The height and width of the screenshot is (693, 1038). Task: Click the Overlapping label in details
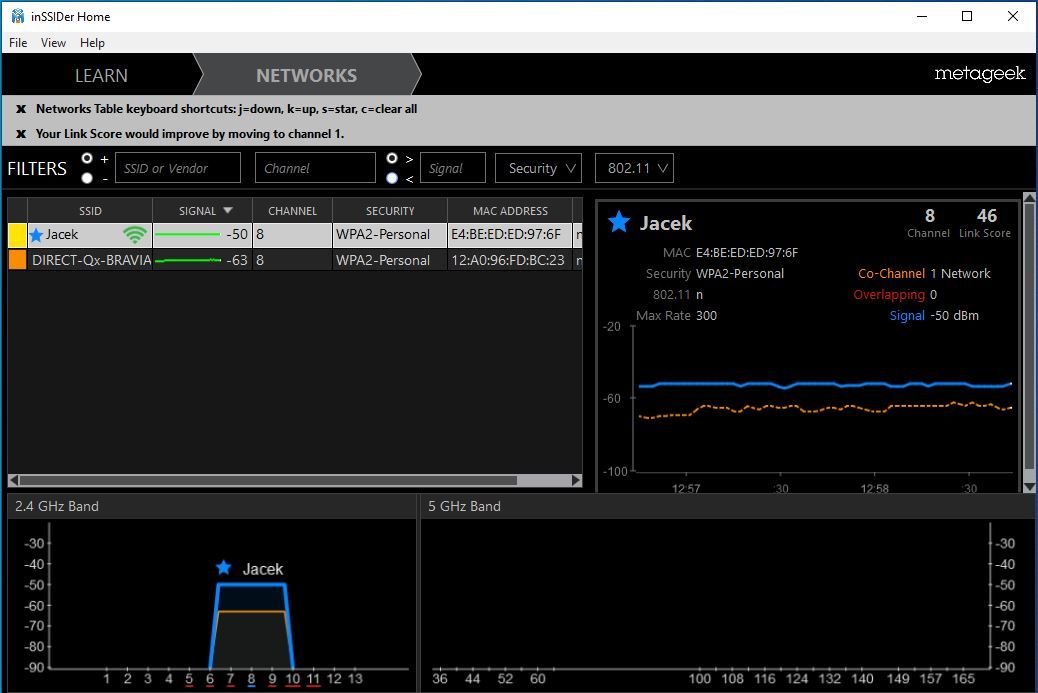pyautogui.click(x=889, y=295)
